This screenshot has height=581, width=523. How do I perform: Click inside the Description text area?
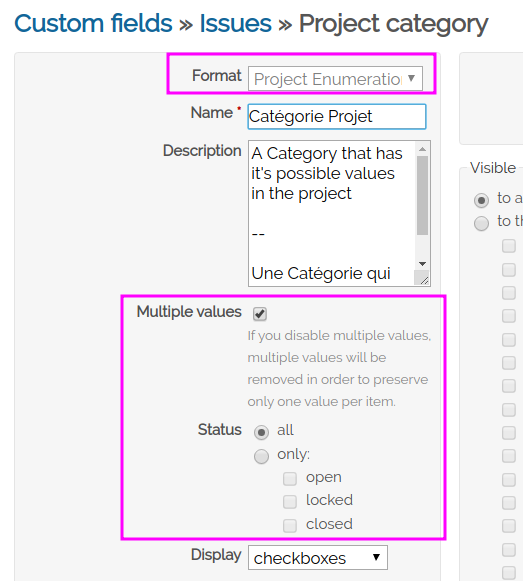click(331, 213)
